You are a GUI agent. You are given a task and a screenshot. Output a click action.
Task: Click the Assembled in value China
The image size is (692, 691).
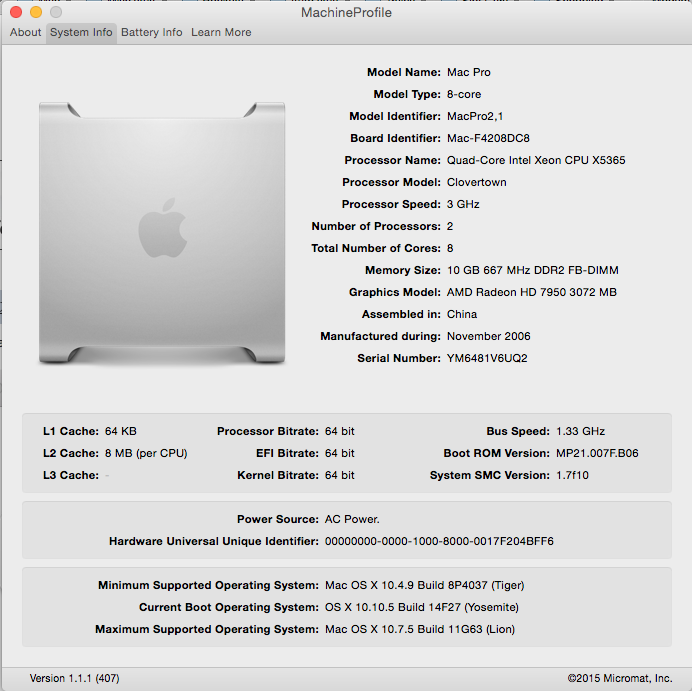click(x=462, y=314)
